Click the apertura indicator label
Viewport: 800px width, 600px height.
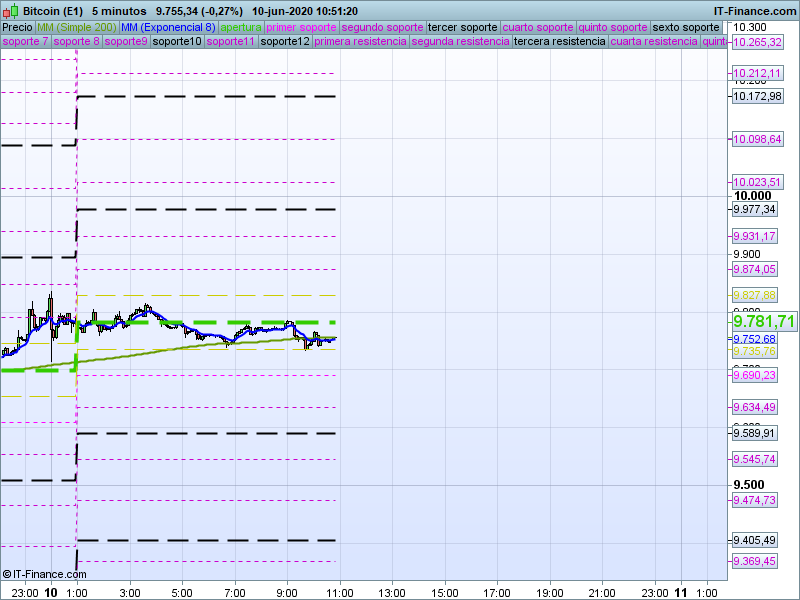tap(241, 27)
